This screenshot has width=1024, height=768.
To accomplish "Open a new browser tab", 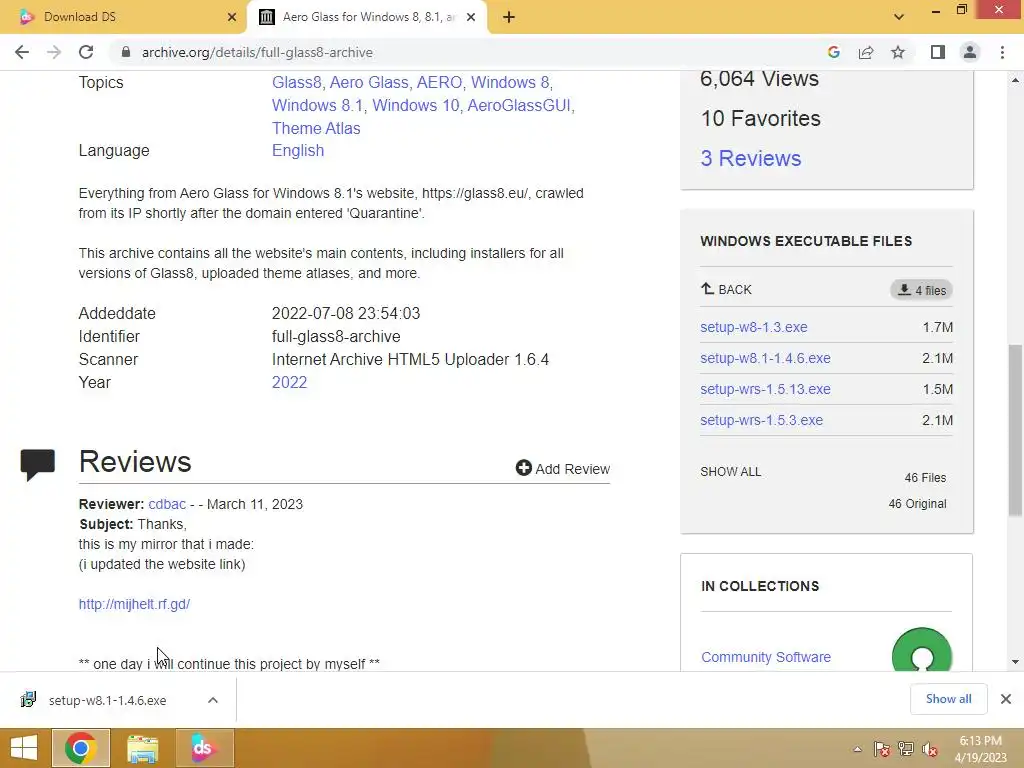I will [509, 17].
